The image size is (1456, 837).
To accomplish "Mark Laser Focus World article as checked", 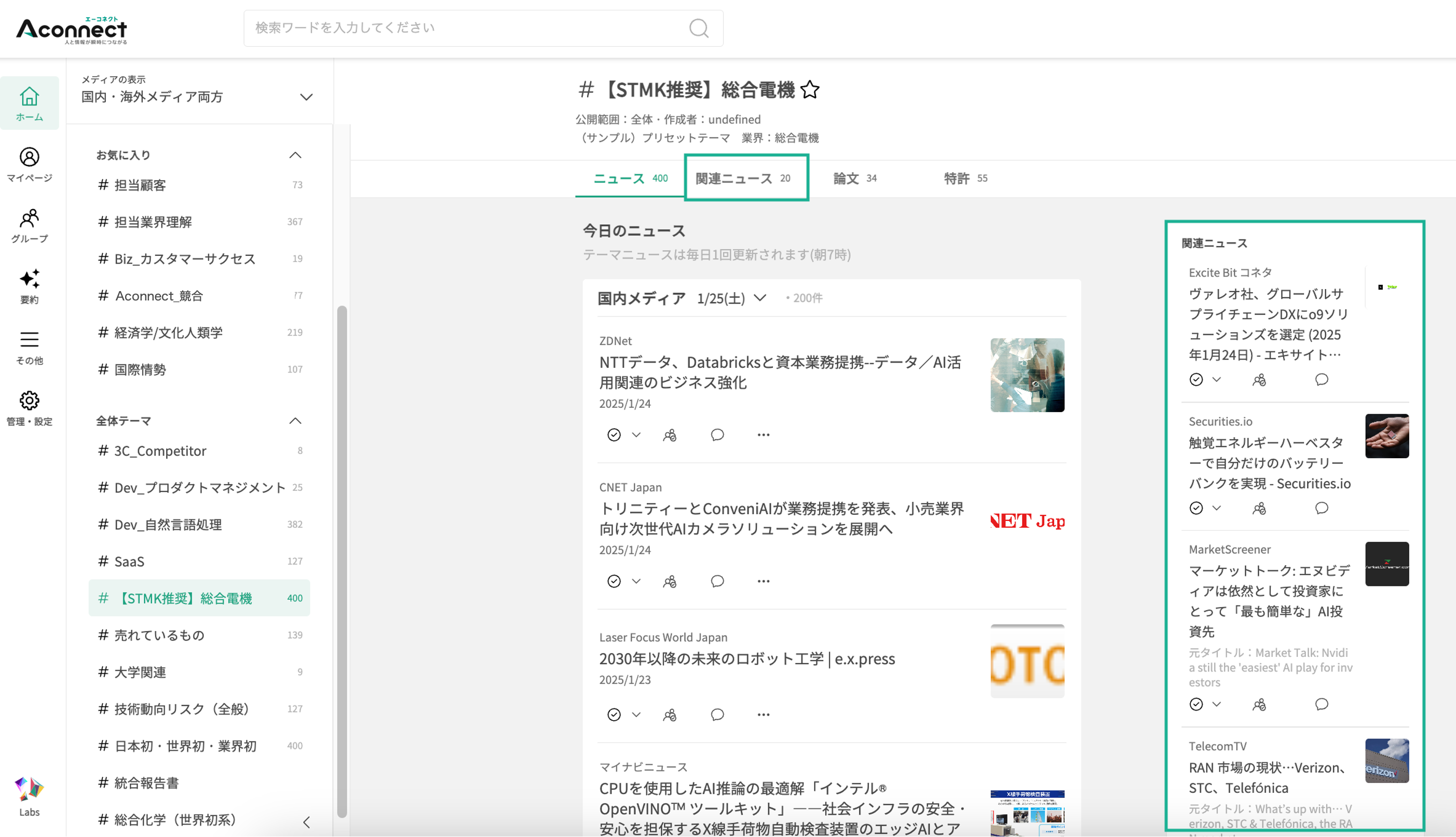I will 614,715.
